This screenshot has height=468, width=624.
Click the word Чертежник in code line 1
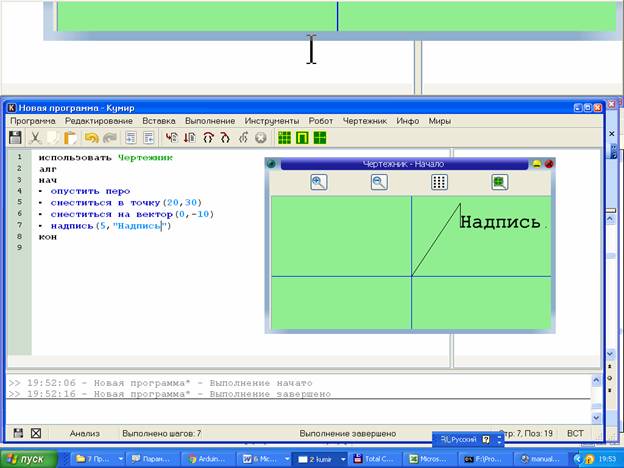(146, 158)
